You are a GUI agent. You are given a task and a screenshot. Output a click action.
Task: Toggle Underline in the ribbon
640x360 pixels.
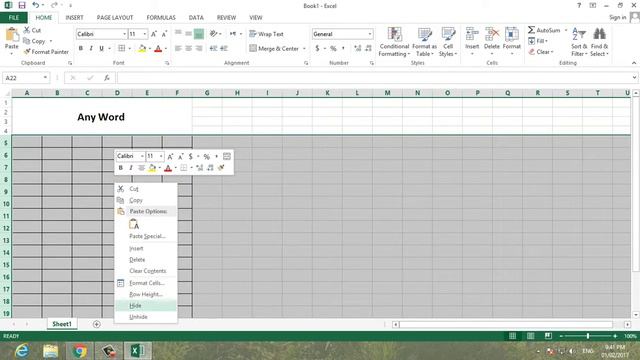pos(101,48)
